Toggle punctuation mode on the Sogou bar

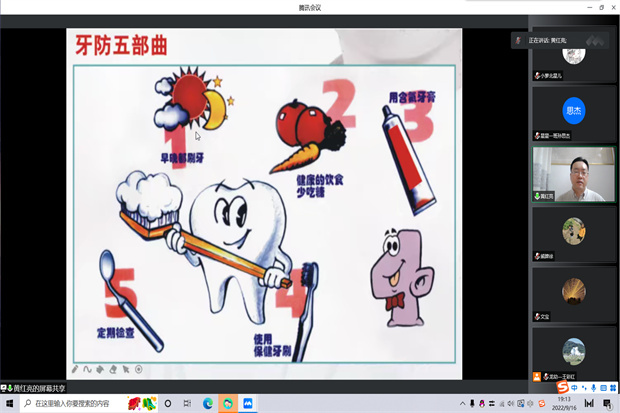[584, 388]
